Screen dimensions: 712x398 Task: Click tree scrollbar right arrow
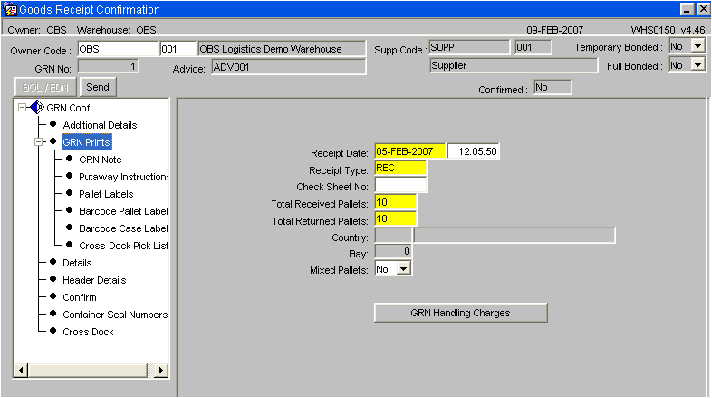[161, 370]
